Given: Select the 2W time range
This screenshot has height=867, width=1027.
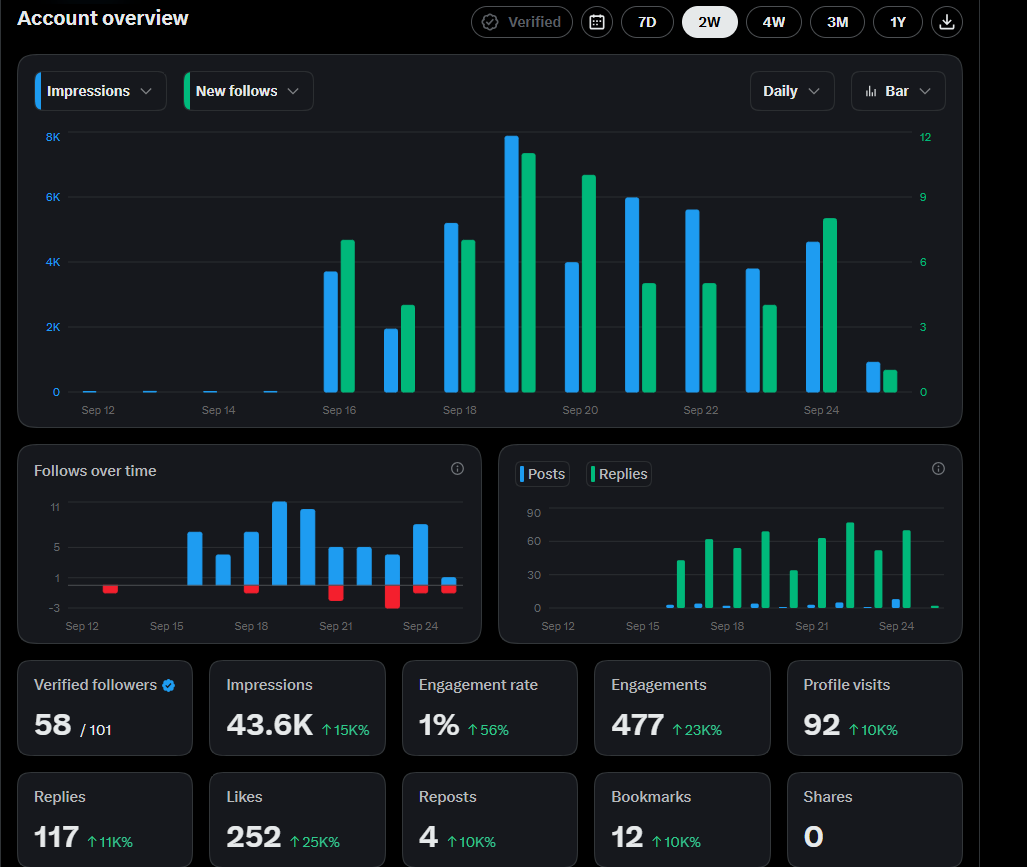Looking at the screenshot, I should pos(709,22).
